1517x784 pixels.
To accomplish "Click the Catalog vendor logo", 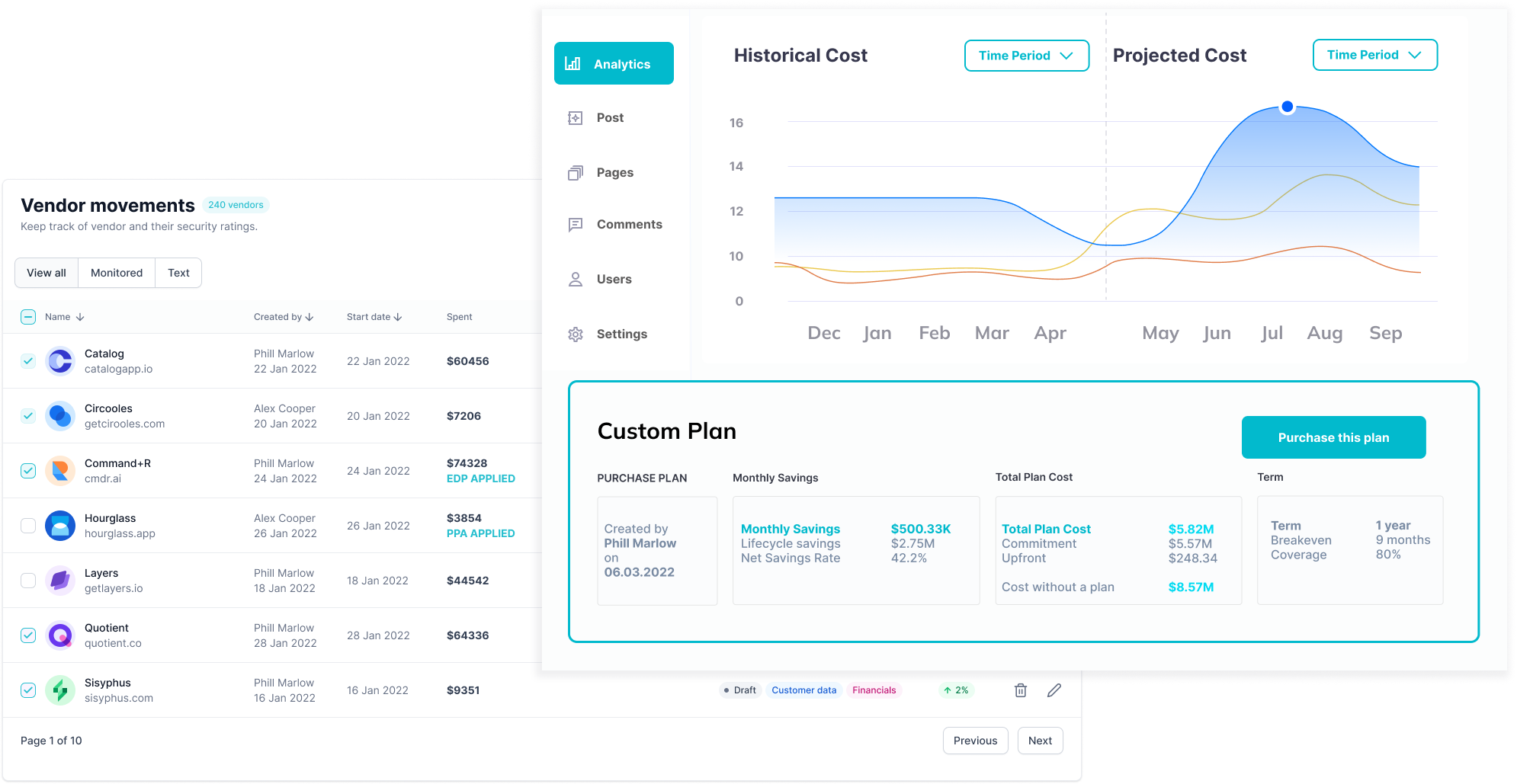I will pos(60,361).
